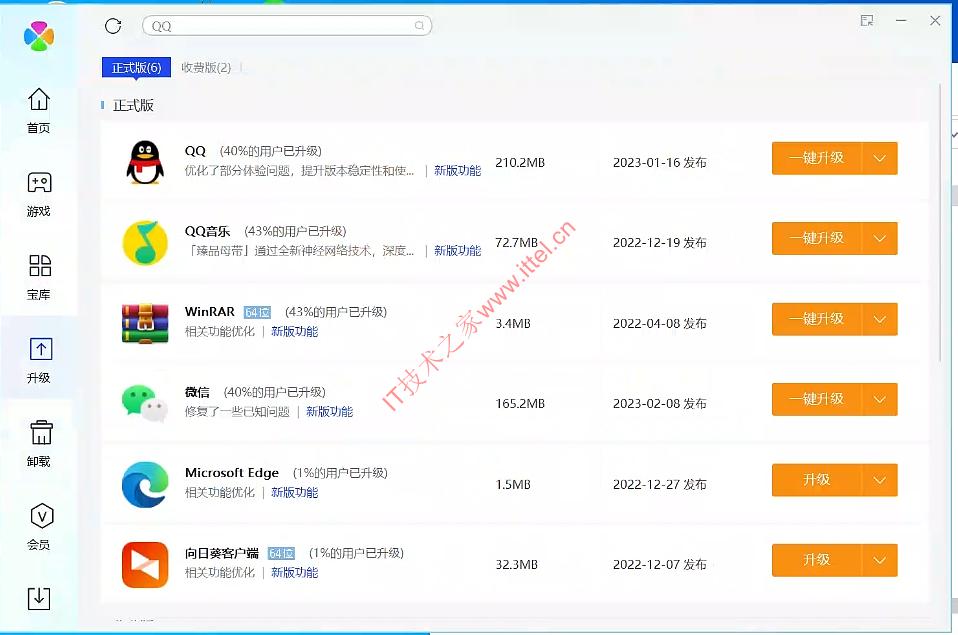Expand the dropdown arrow beside Microsoft Edge upgrade button
958x635 pixels.
coord(880,480)
